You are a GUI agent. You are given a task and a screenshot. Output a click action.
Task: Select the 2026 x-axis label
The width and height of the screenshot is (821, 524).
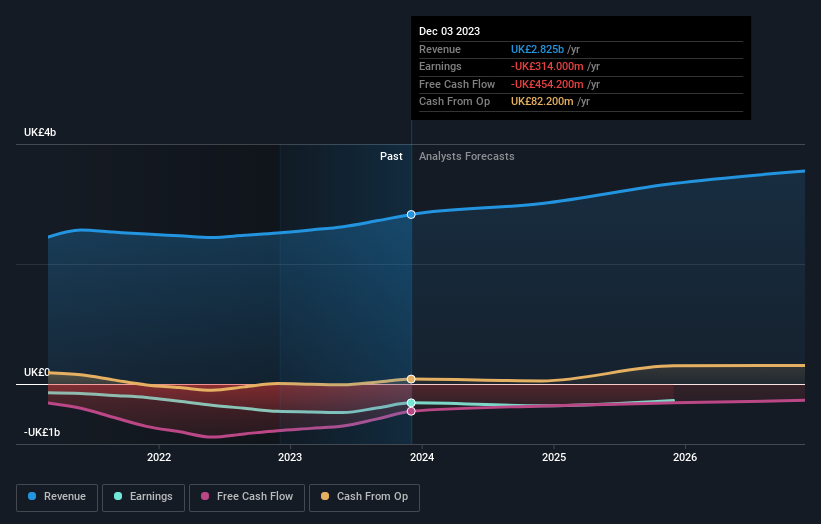(x=685, y=457)
